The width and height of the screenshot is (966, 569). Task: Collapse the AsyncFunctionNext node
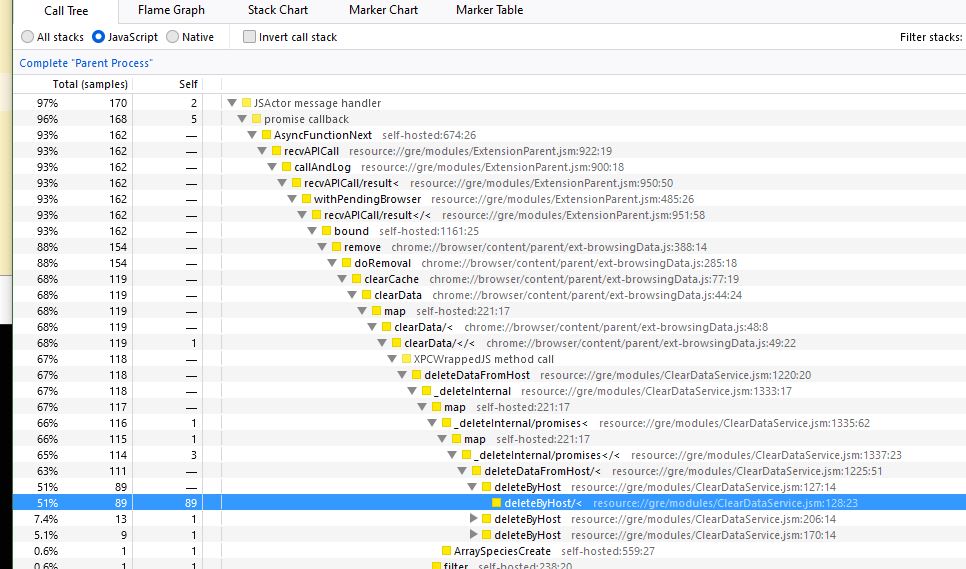click(252, 135)
